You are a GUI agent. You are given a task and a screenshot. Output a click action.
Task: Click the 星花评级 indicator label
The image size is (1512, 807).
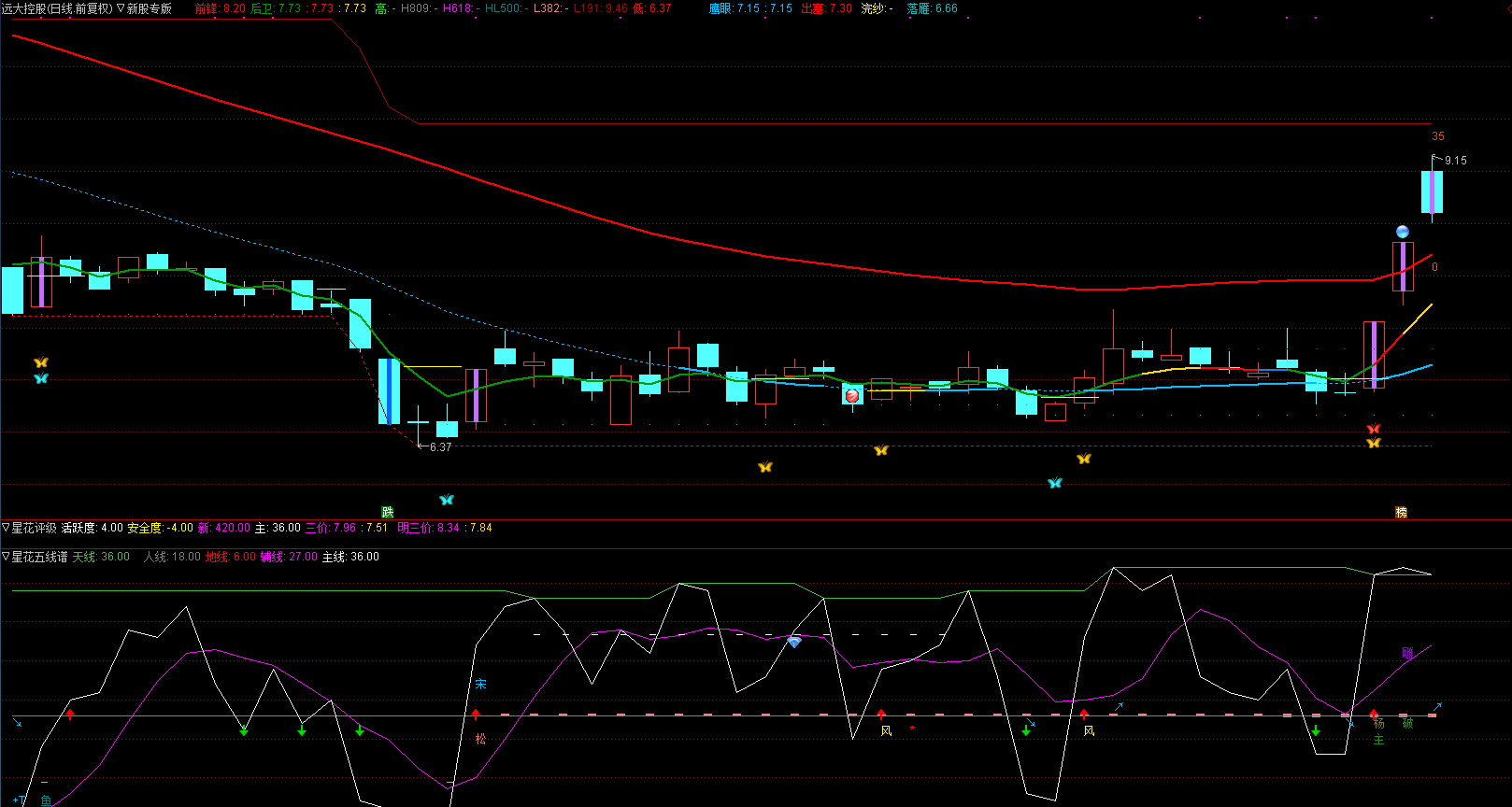pyautogui.click(x=34, y=528)
